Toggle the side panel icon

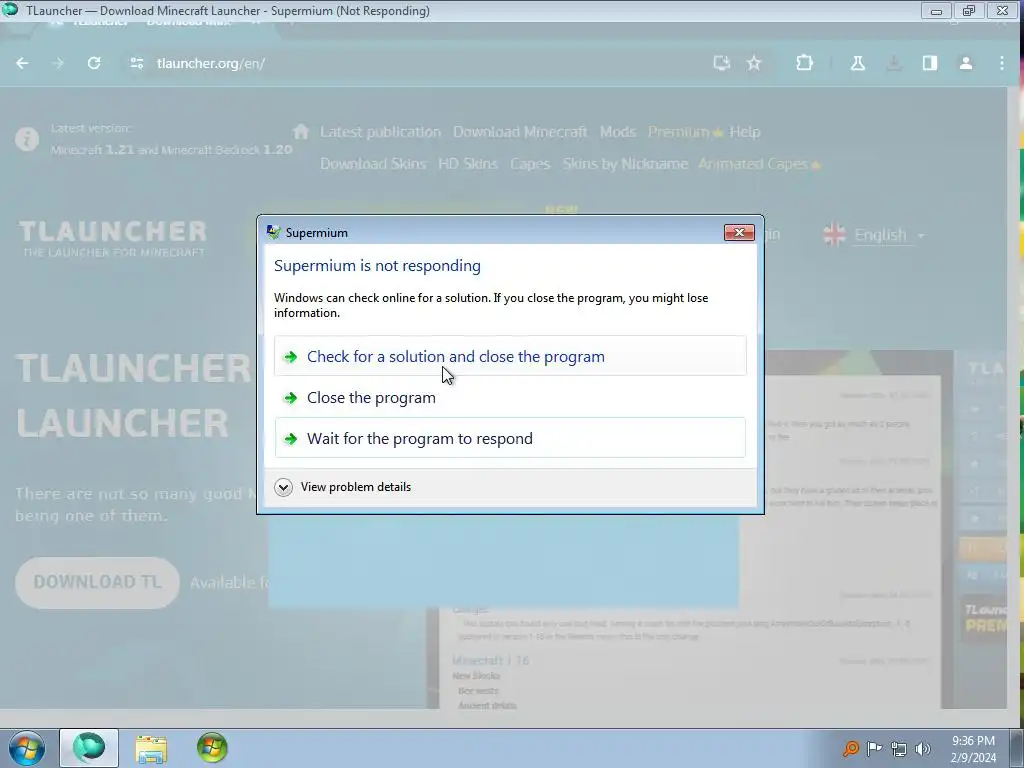click(x=930, y=63)
